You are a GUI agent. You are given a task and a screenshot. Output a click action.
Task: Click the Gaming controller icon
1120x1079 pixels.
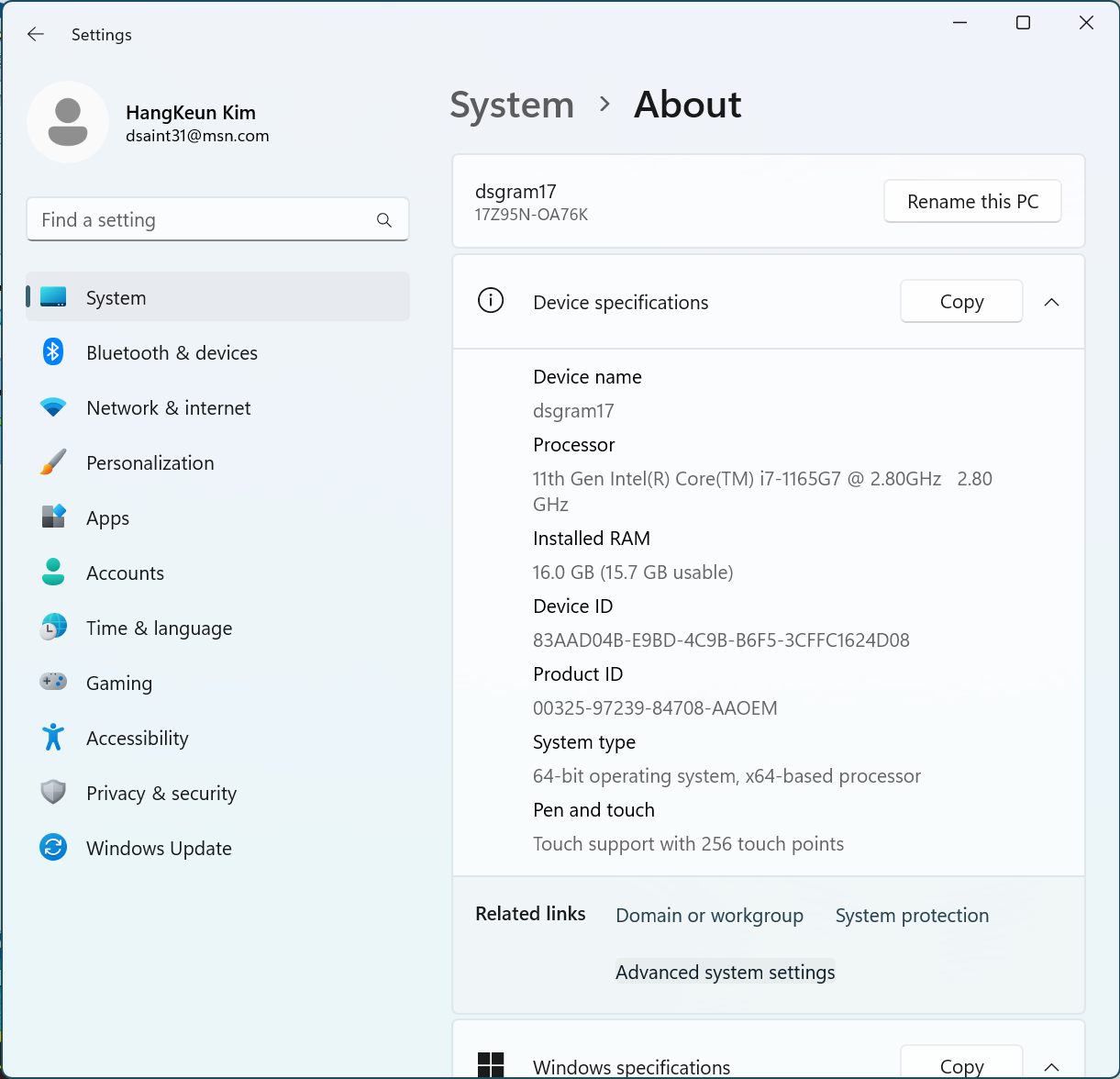[53, 683]
